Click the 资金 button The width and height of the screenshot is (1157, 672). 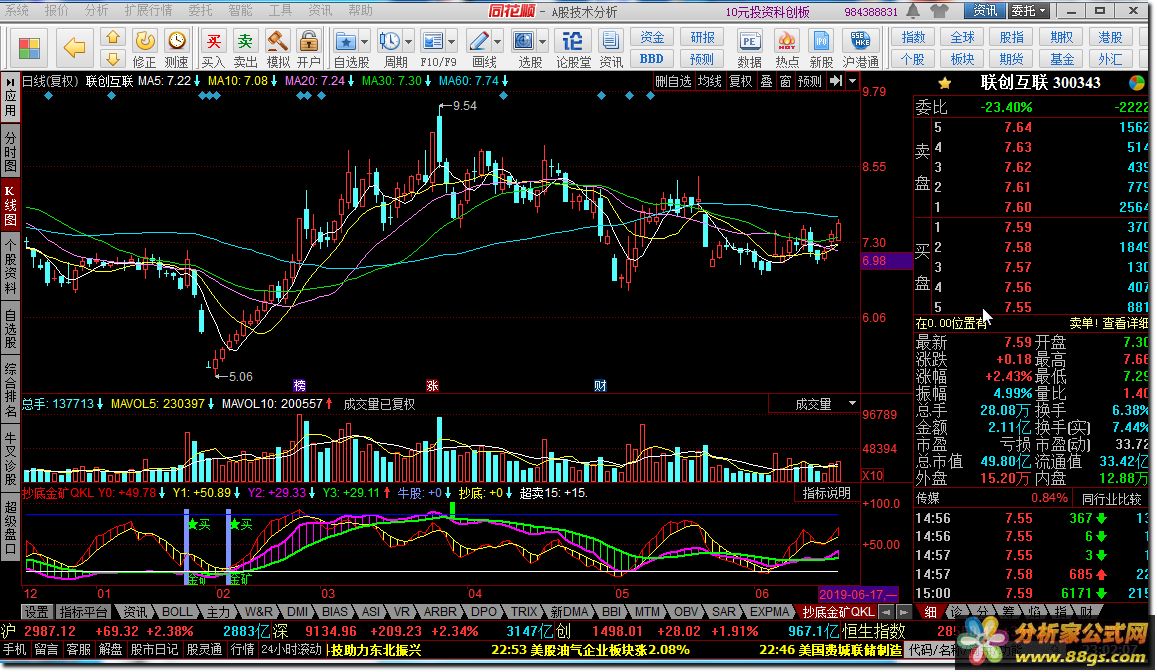coord(652,37)
